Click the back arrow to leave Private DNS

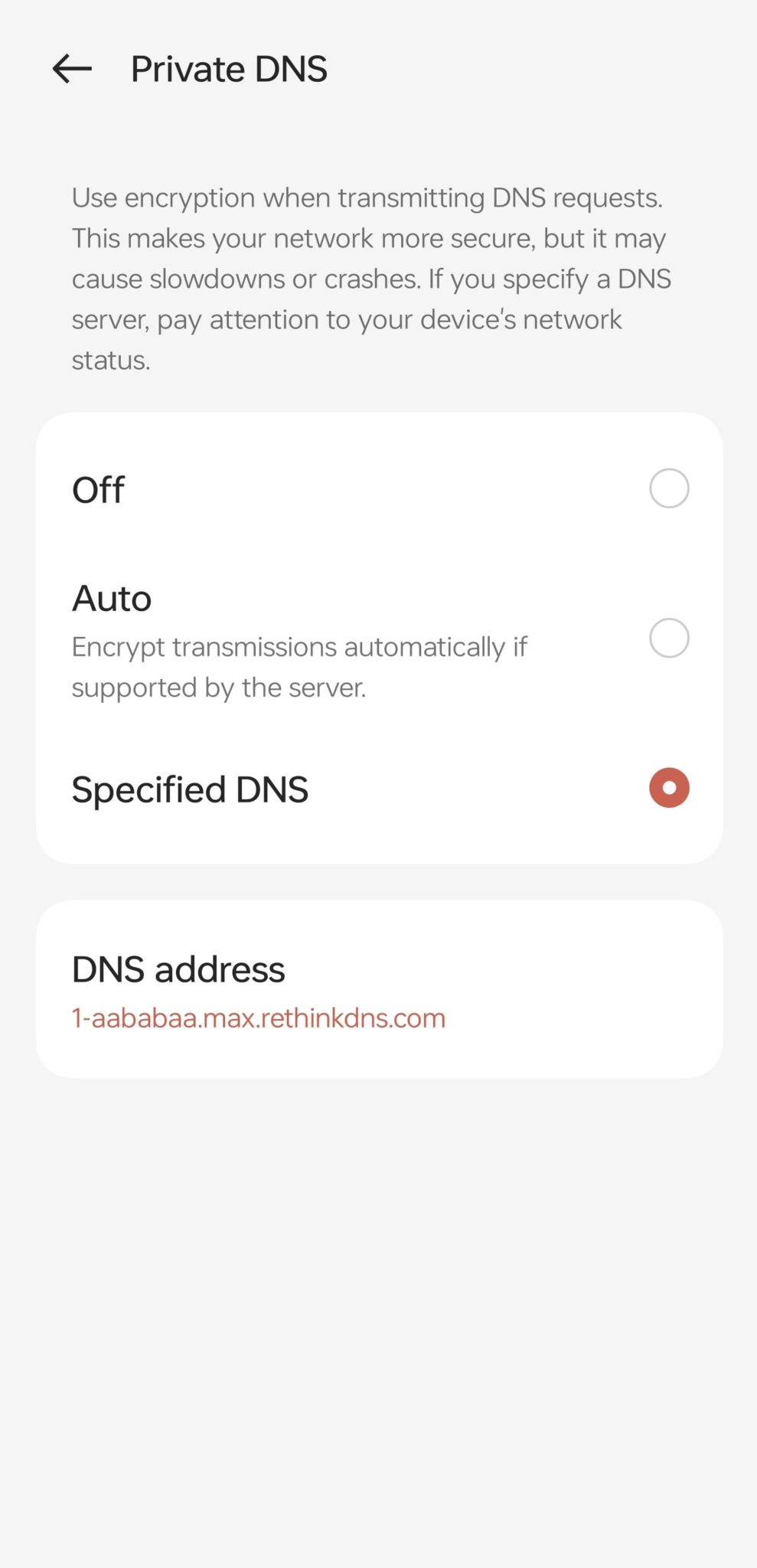(x=71, y=70)
